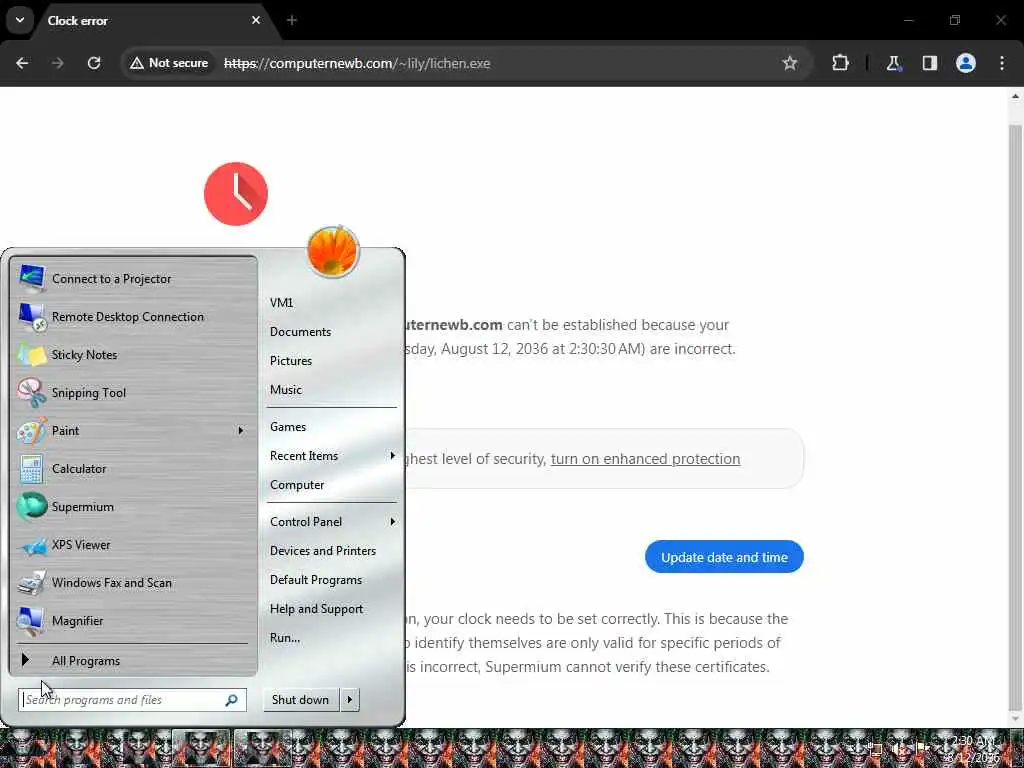Click the Not secure warning badge
The height and width of the screenshot is (768, 1024).
[169, 63]
